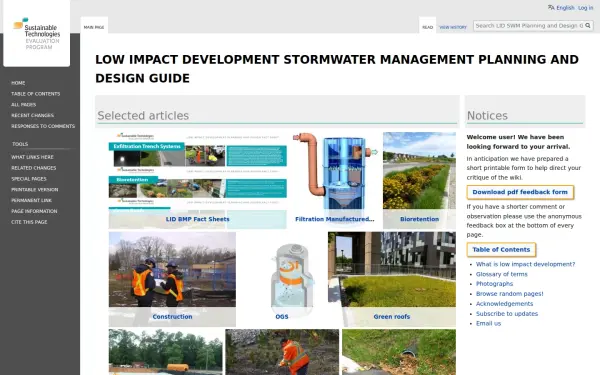Click Browse random pages! link
Viewport: 600px width, 375px height.
click(x=510, y=294)
